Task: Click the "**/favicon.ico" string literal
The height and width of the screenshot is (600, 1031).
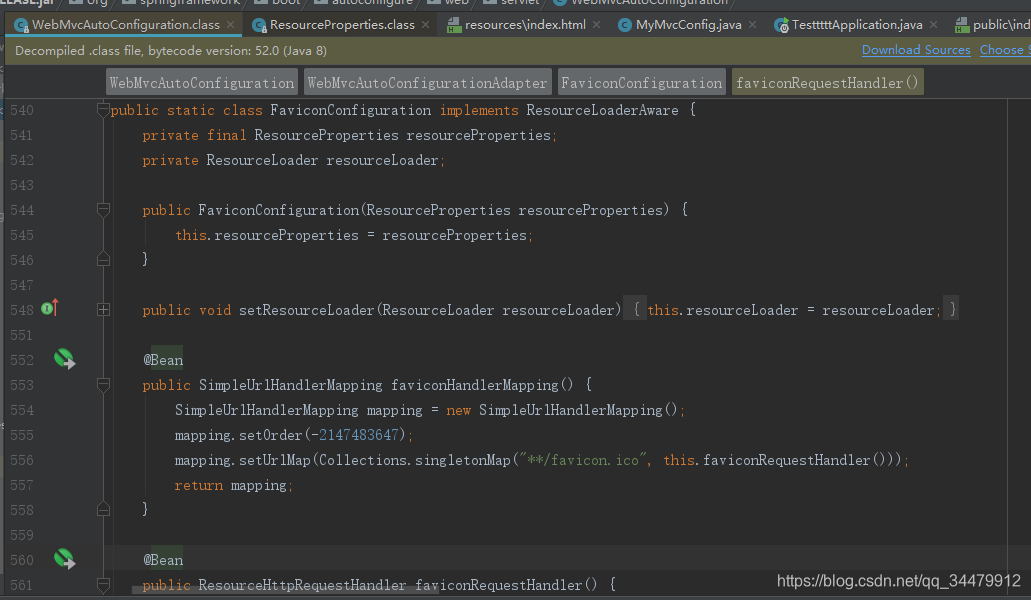Action: tap(584, 460)
